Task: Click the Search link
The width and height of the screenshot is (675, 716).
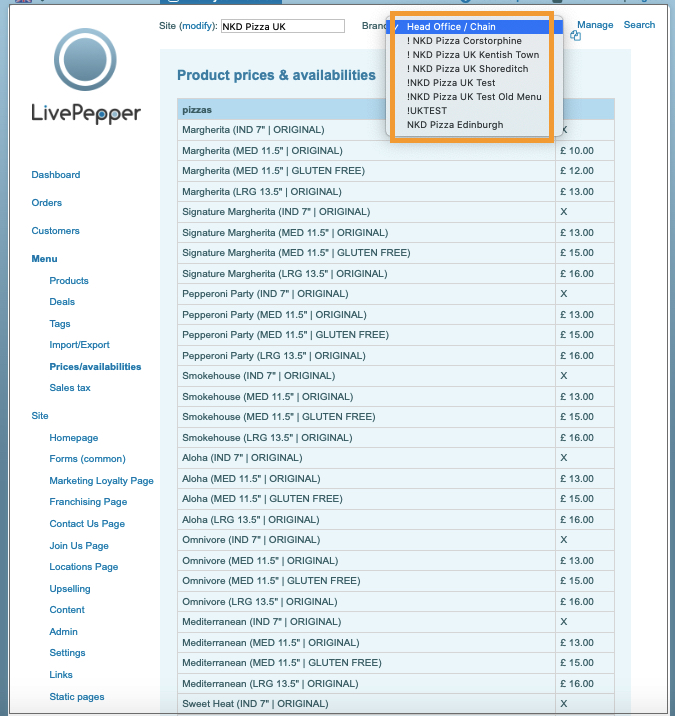Action: (x=639, y=25)
